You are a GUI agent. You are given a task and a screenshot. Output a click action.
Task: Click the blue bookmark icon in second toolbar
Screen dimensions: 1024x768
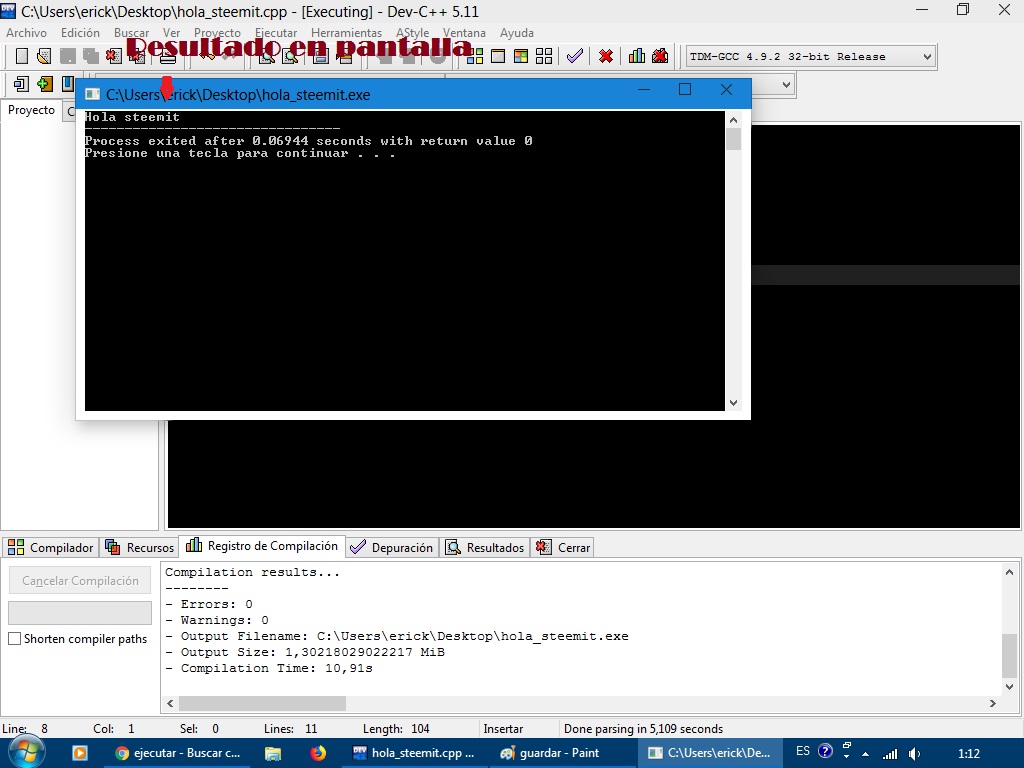[67, 84]
